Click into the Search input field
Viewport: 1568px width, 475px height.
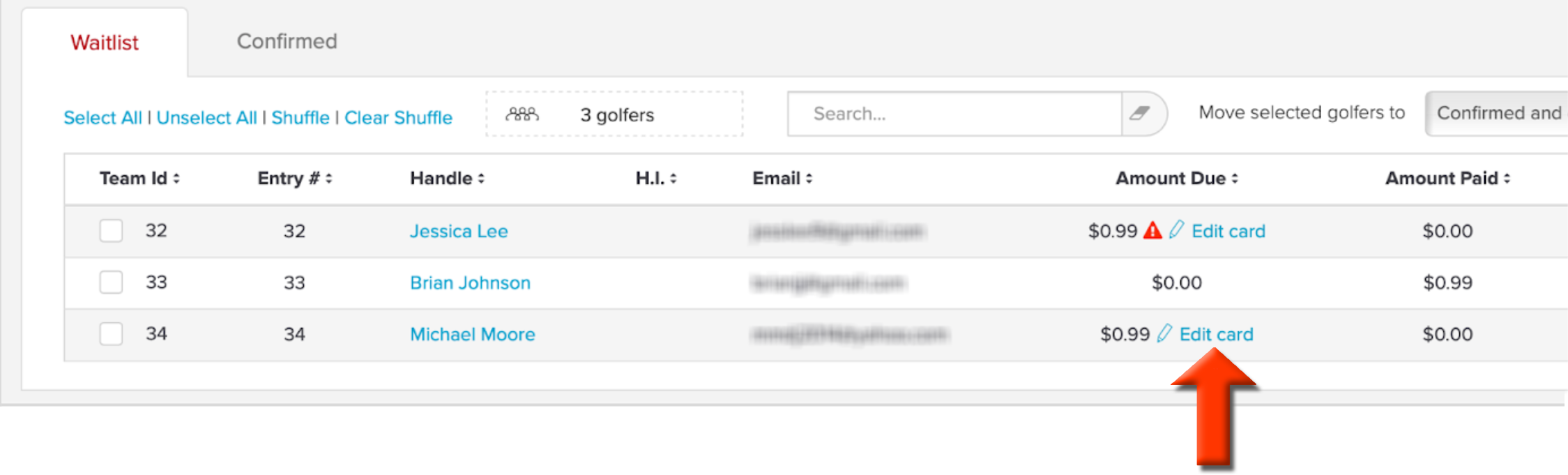(954, 113)
